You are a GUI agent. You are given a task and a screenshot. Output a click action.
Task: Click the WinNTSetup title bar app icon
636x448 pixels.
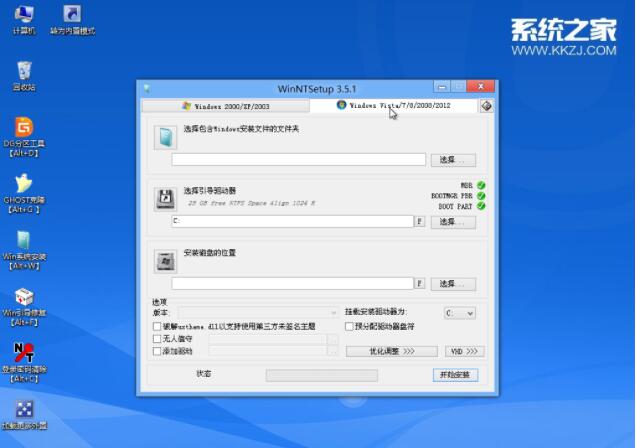coord(147,88)
